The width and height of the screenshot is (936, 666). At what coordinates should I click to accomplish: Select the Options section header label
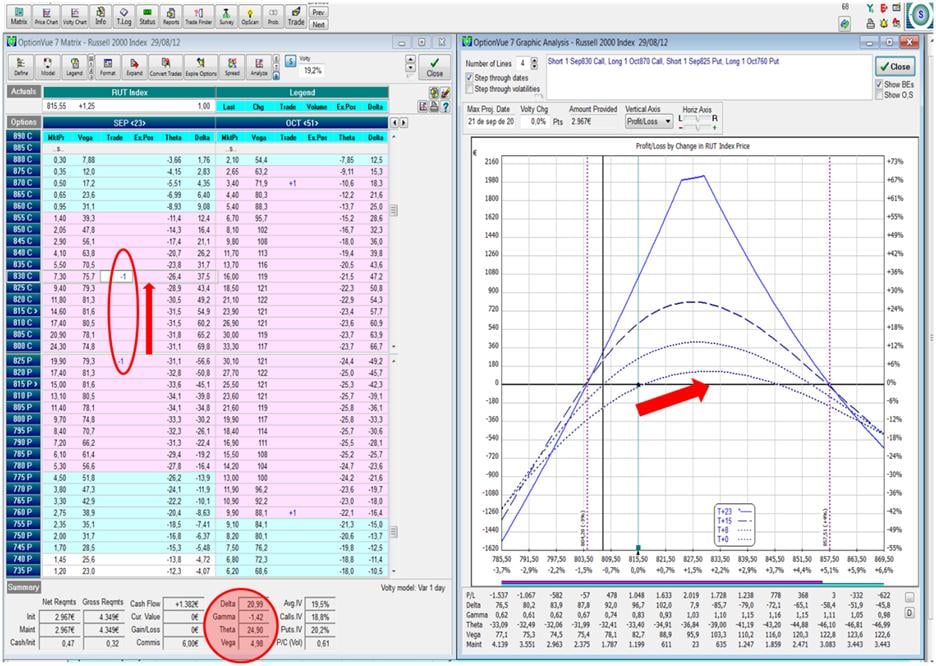click(x=24, y=122)
